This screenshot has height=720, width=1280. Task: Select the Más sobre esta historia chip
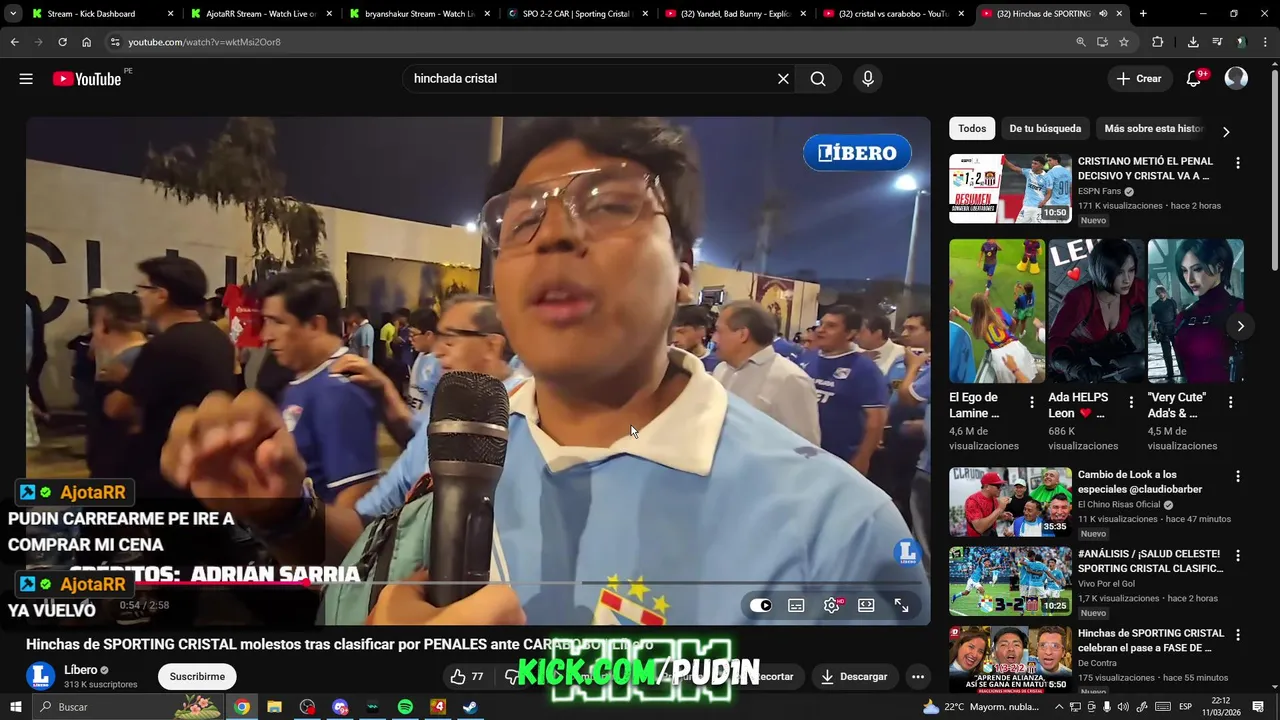[x=1154, y=129]
